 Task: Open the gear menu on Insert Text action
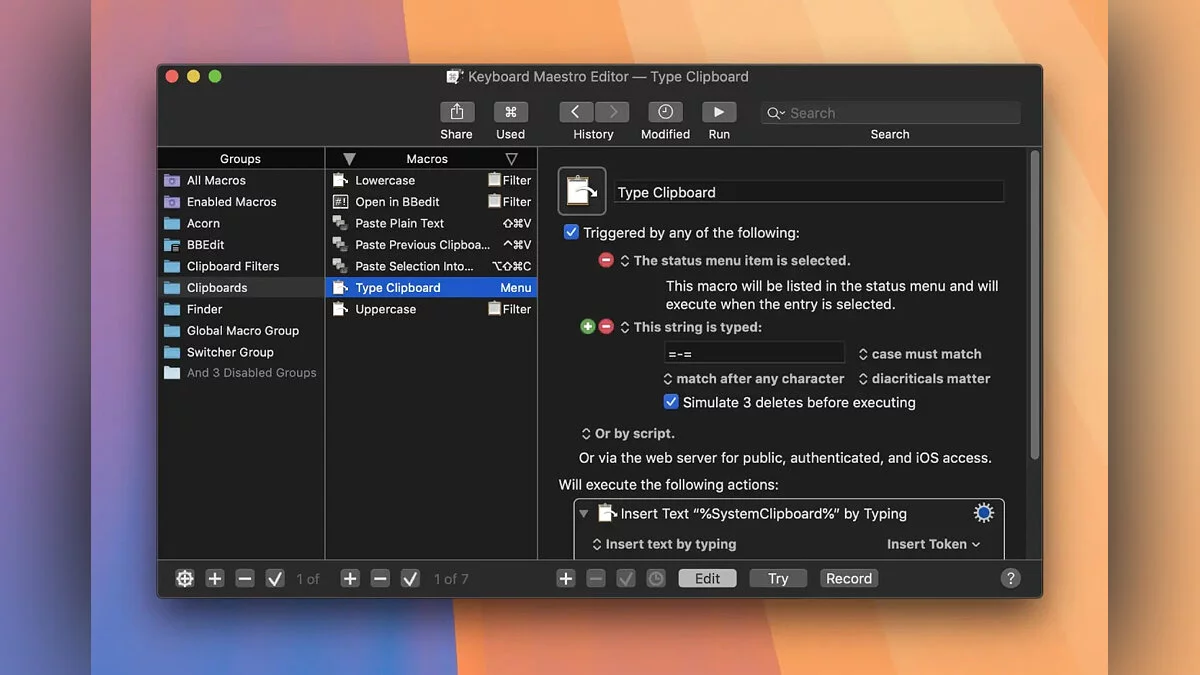tap(983, 513)
